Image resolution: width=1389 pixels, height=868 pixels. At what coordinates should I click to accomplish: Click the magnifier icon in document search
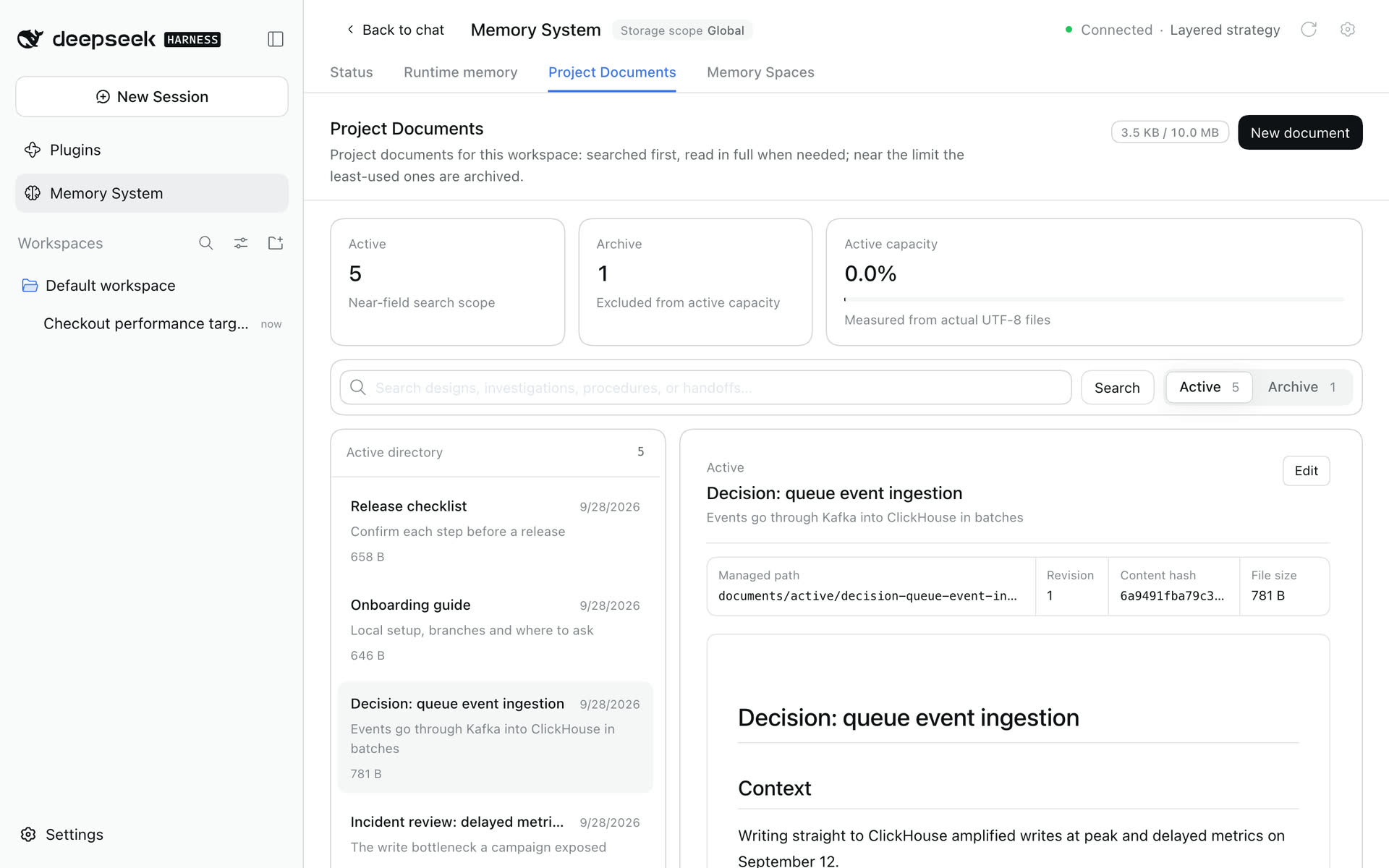click(x=357, y=388)
